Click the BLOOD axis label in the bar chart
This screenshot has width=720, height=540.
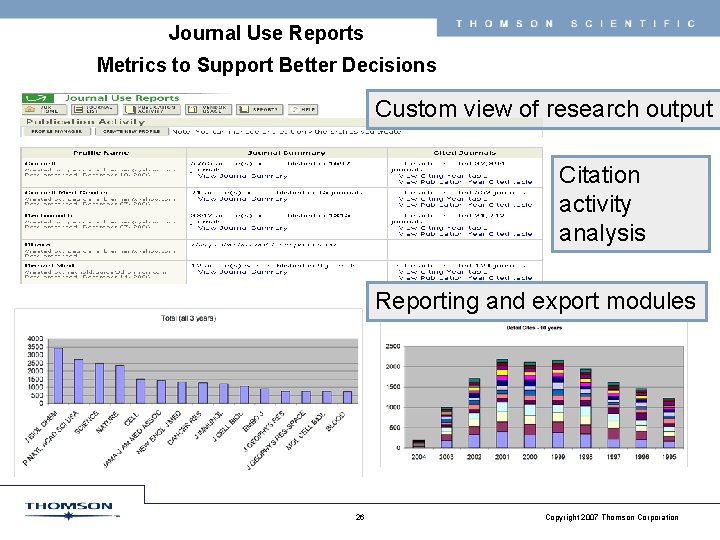(x=335, y=421)
